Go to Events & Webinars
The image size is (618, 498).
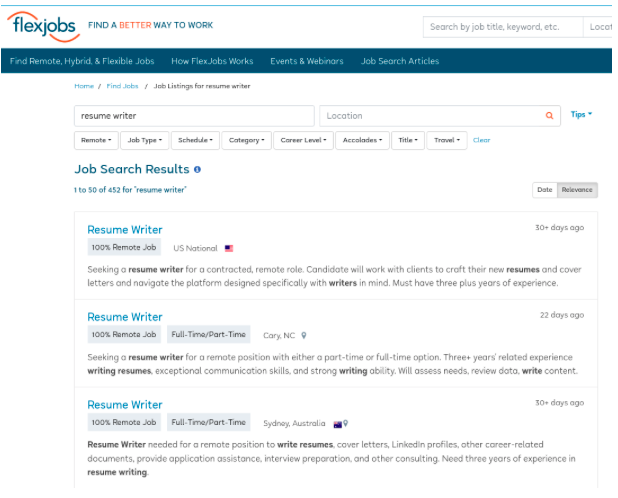(x=307, y=61)
